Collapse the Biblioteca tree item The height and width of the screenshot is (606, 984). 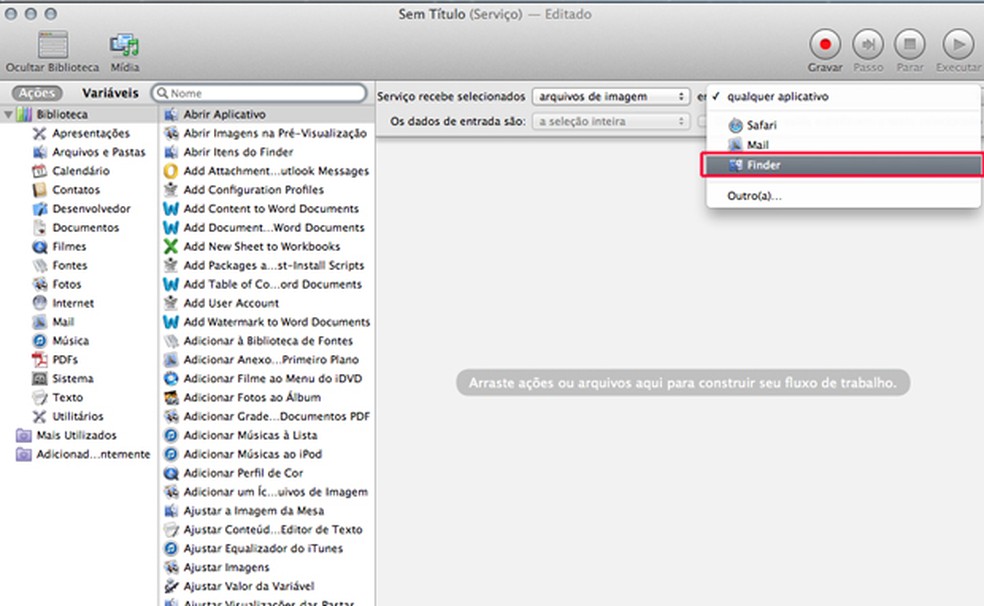tap(10, 114)
